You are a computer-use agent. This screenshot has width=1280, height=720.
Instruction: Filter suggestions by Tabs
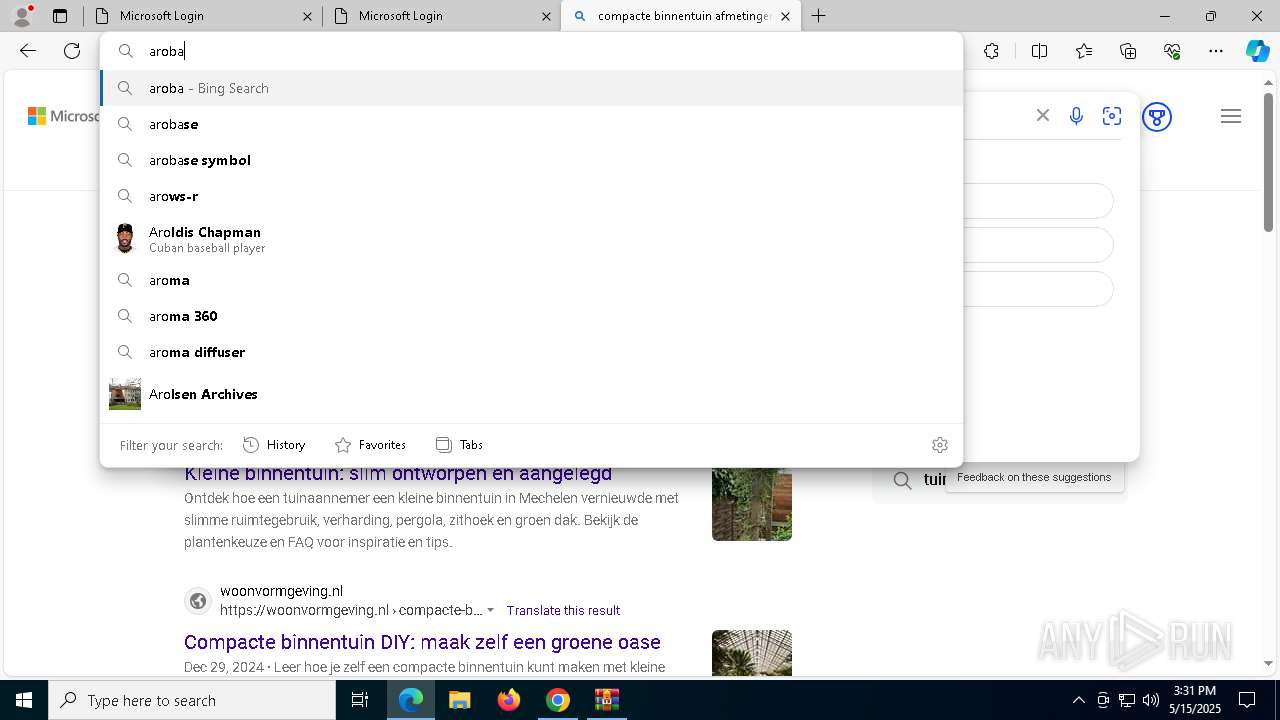[459, 445]
